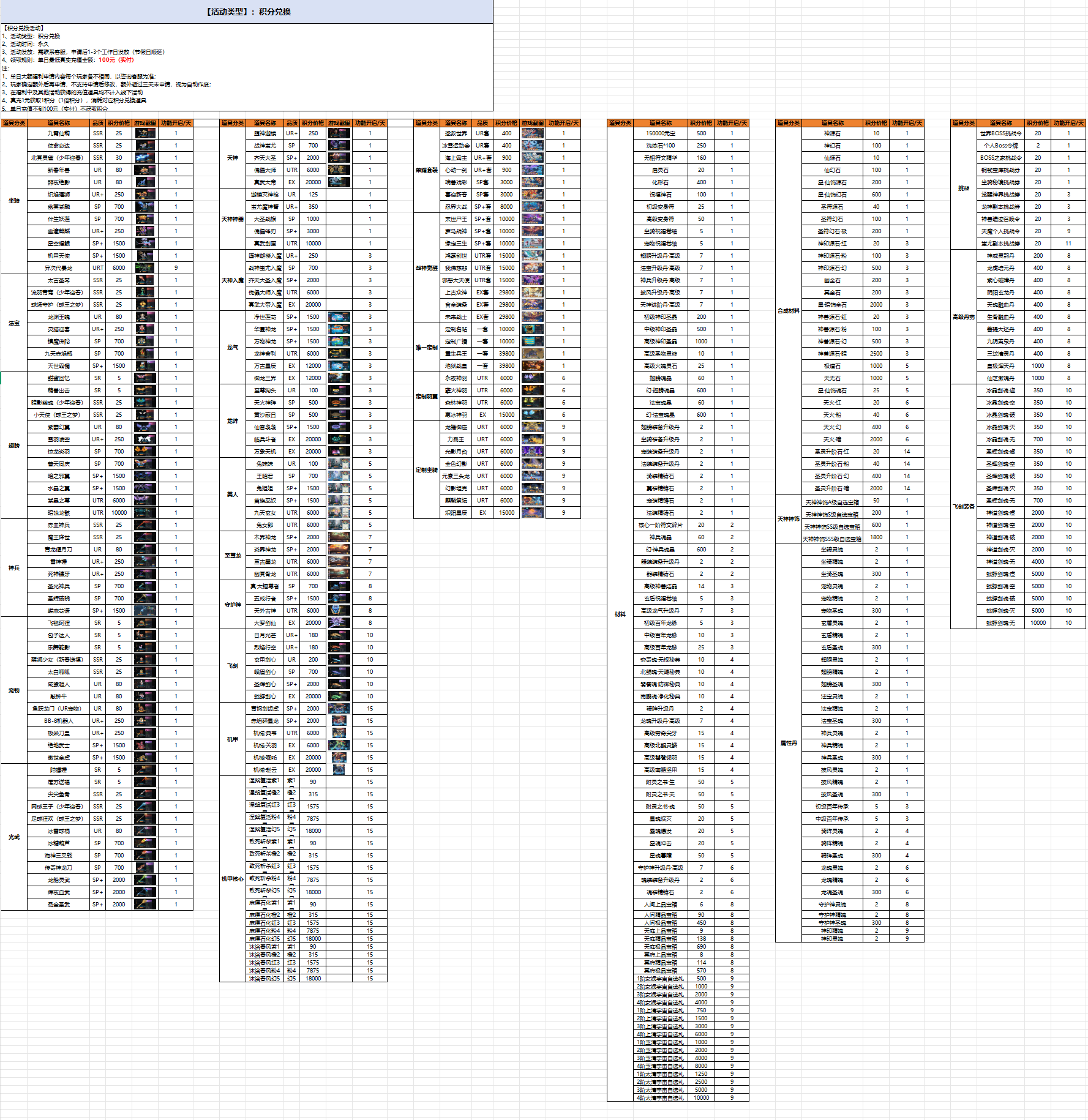Click the 神源石 item name cell
Image resolution: width=1088 pixels, height=1120 pixels.
[x=832, y=133]
